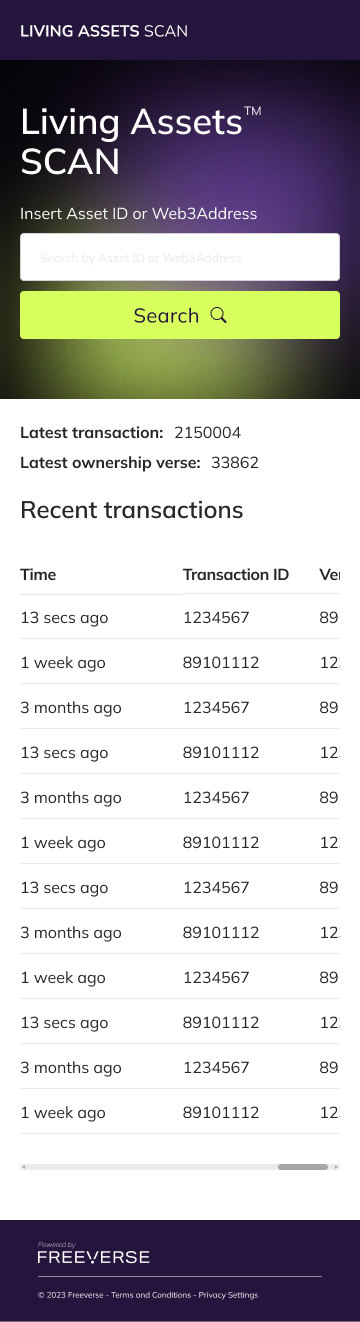Open latest transaction number 2150004

[x=207, y=433]
